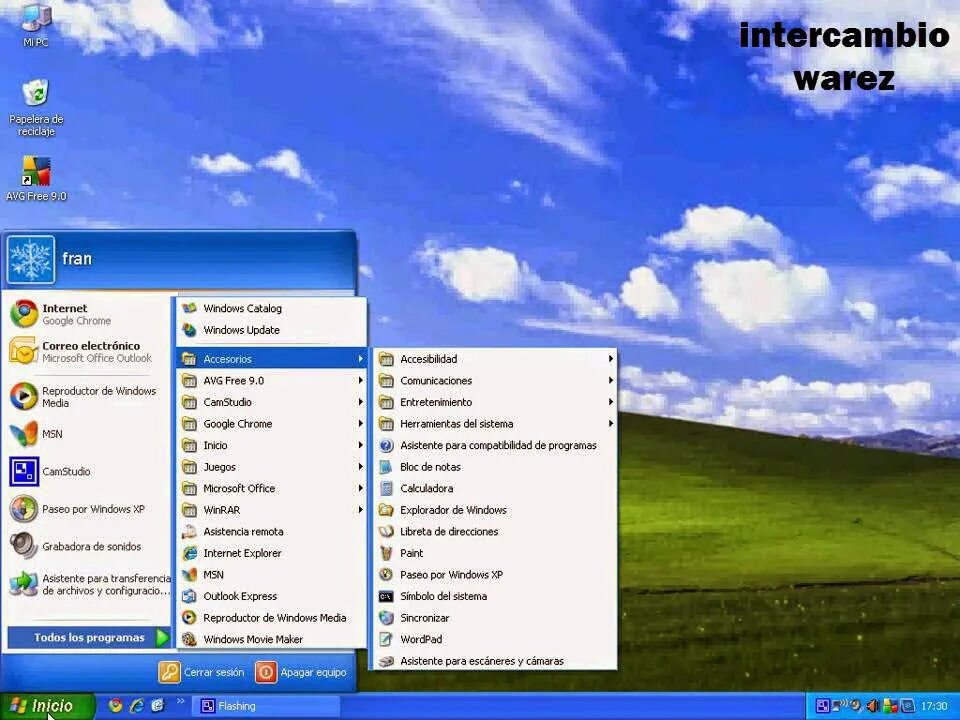Launch Internet Explorer from programs list
The height and width of the screenshot is (720, 960).
(x=271, y=553)
